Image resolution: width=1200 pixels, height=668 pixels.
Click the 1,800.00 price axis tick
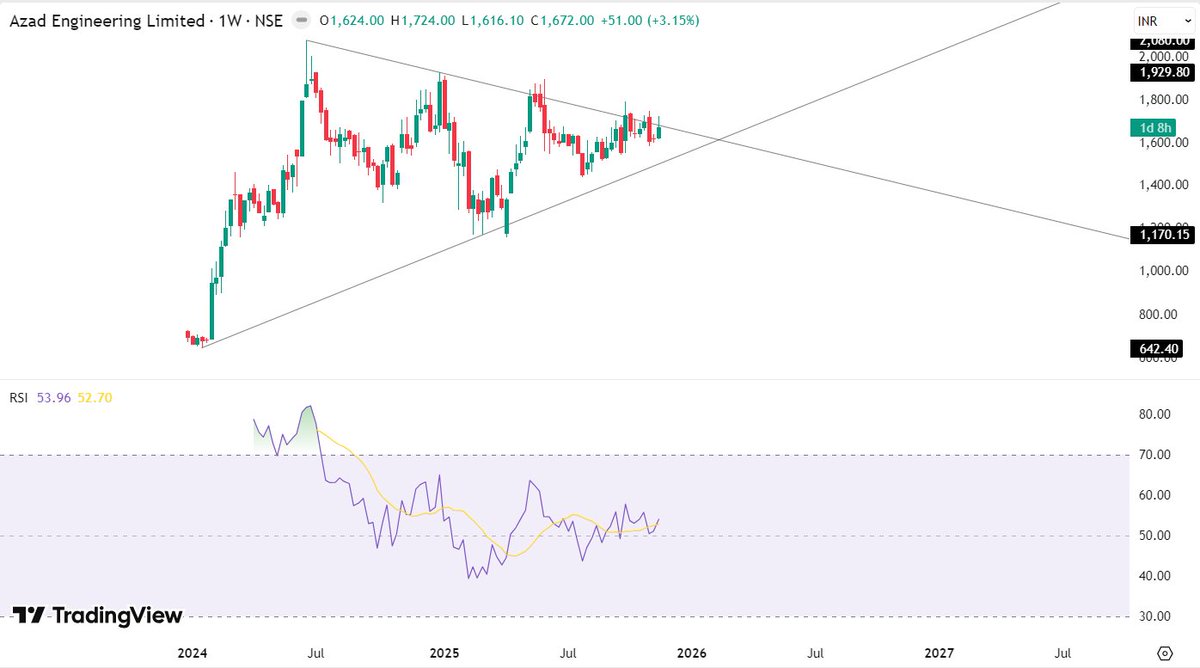pos(1162,100)
